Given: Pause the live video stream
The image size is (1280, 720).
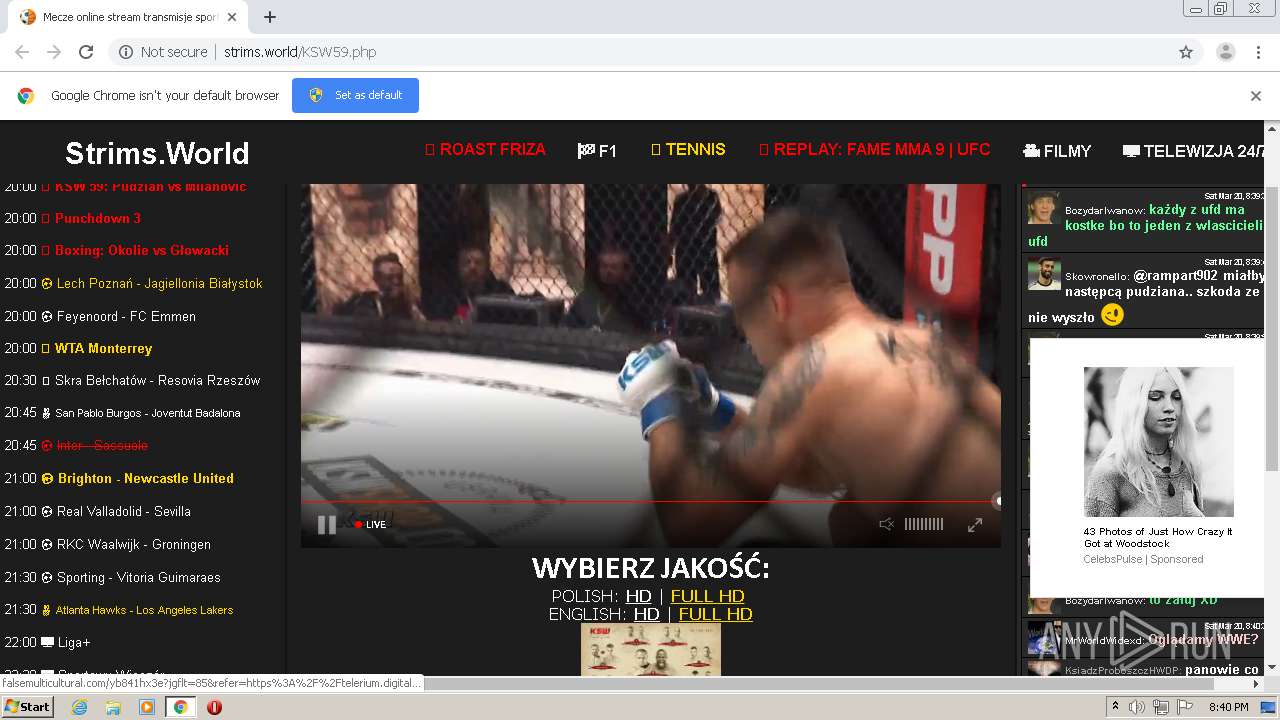Looking at the screenshot, I should coord(327,525).
